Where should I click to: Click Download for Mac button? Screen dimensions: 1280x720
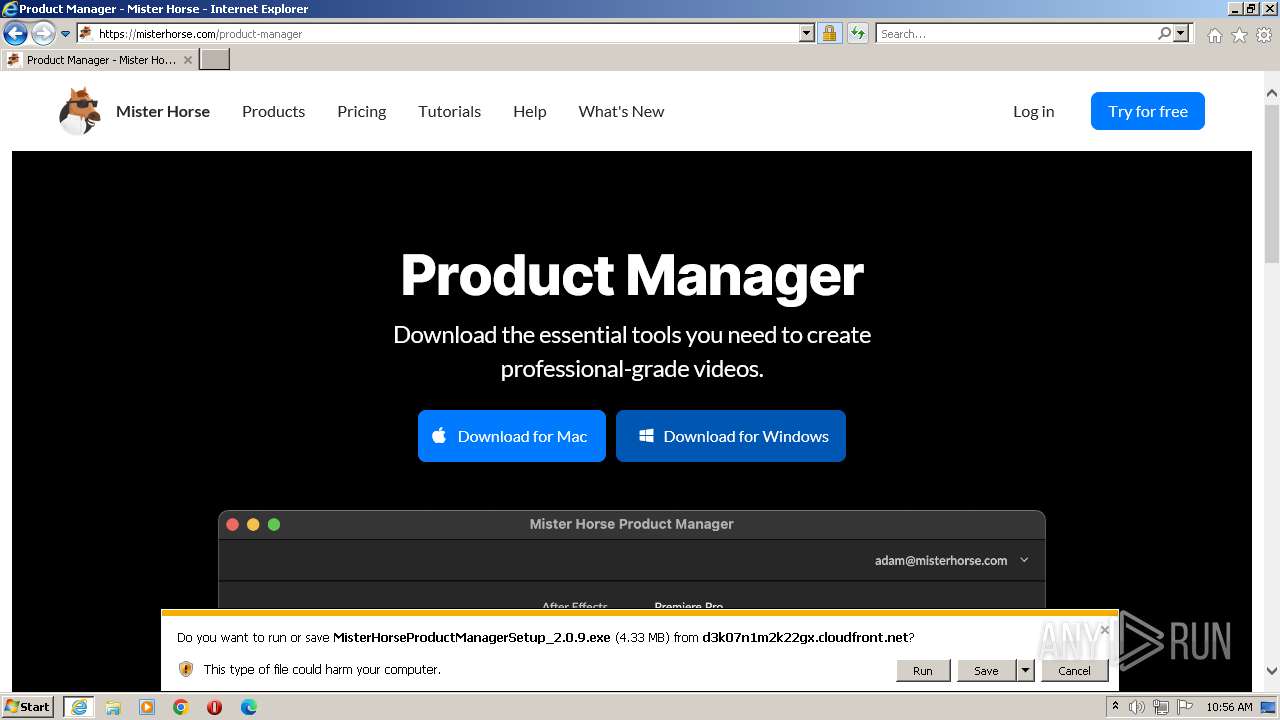pos(512,436)
